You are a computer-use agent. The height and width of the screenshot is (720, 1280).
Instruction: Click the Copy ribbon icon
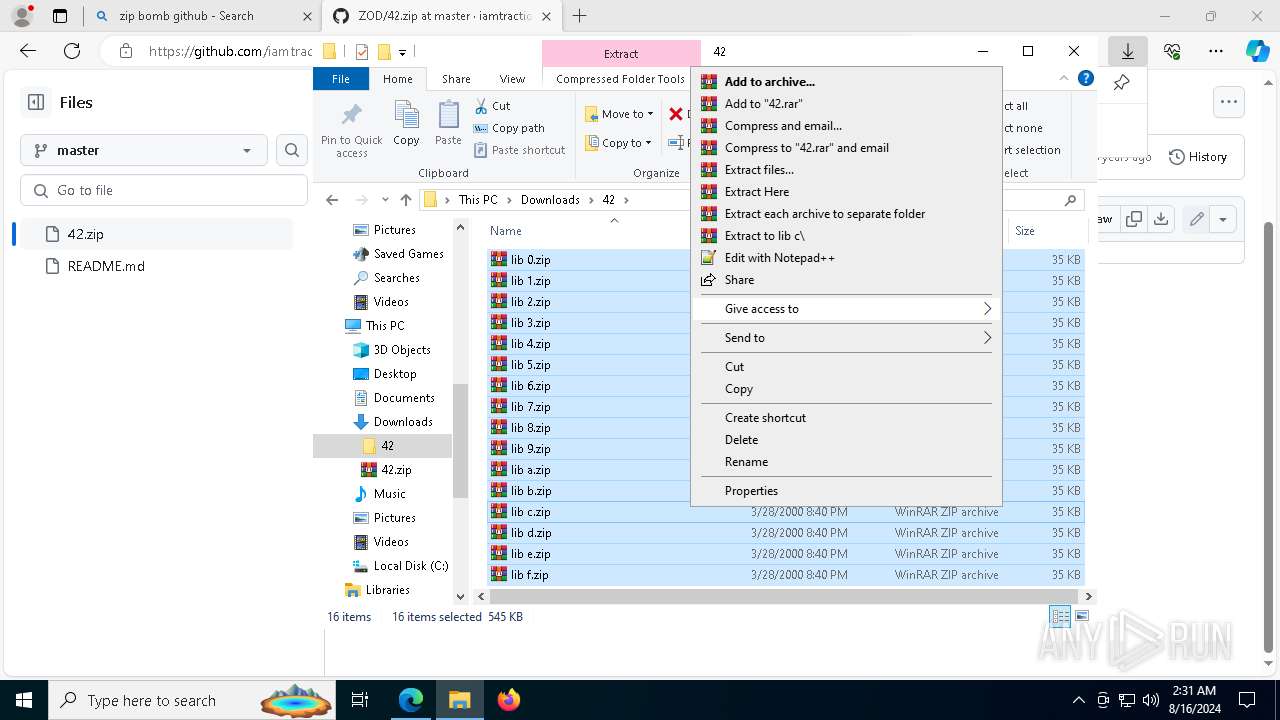(x=406, y=124)
